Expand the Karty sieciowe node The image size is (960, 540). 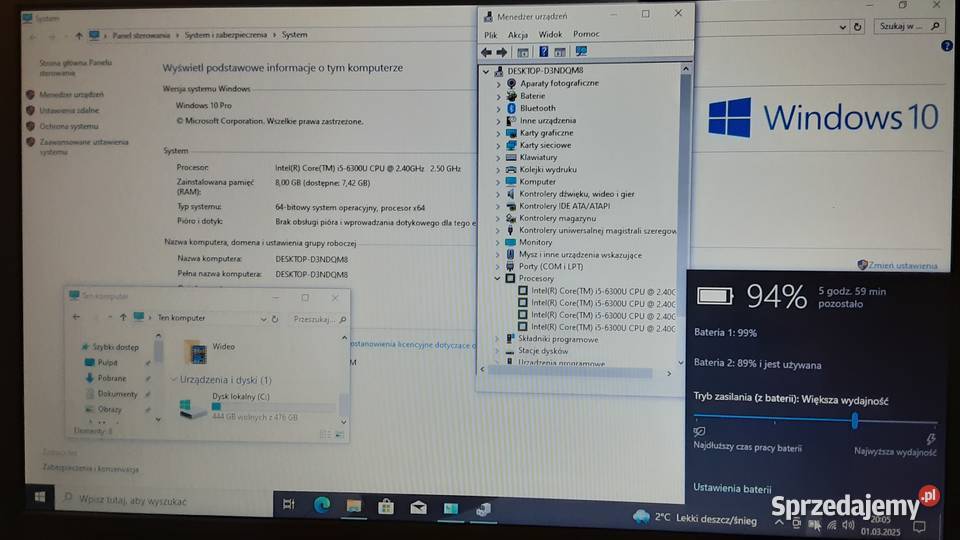pos(498,146)
